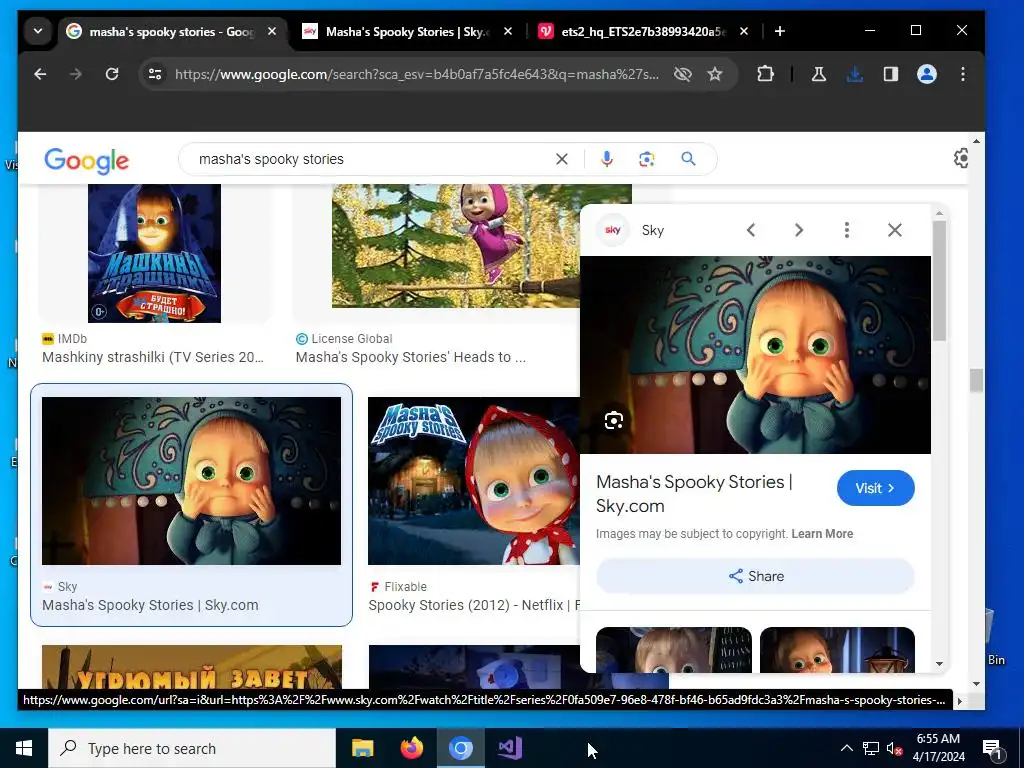Open muted volume control in tray
The width and height of the screenshot is (1024, 768).
[x=894, y=748]
